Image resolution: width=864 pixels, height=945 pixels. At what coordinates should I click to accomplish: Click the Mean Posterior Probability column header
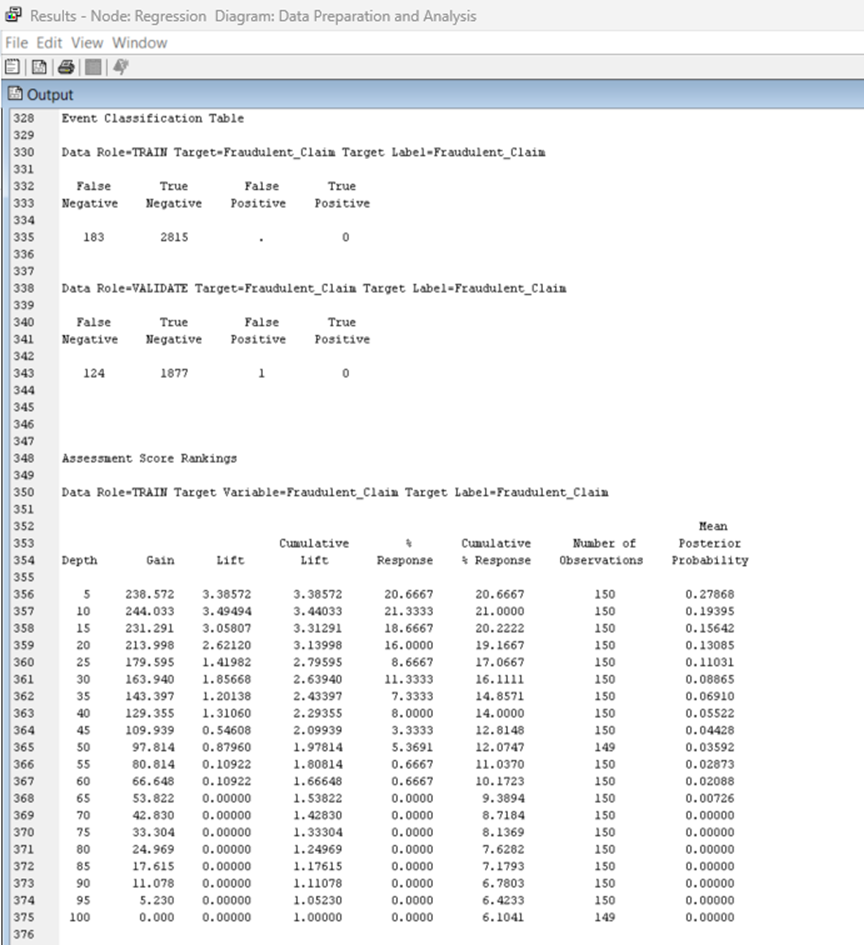click(710, 543)
